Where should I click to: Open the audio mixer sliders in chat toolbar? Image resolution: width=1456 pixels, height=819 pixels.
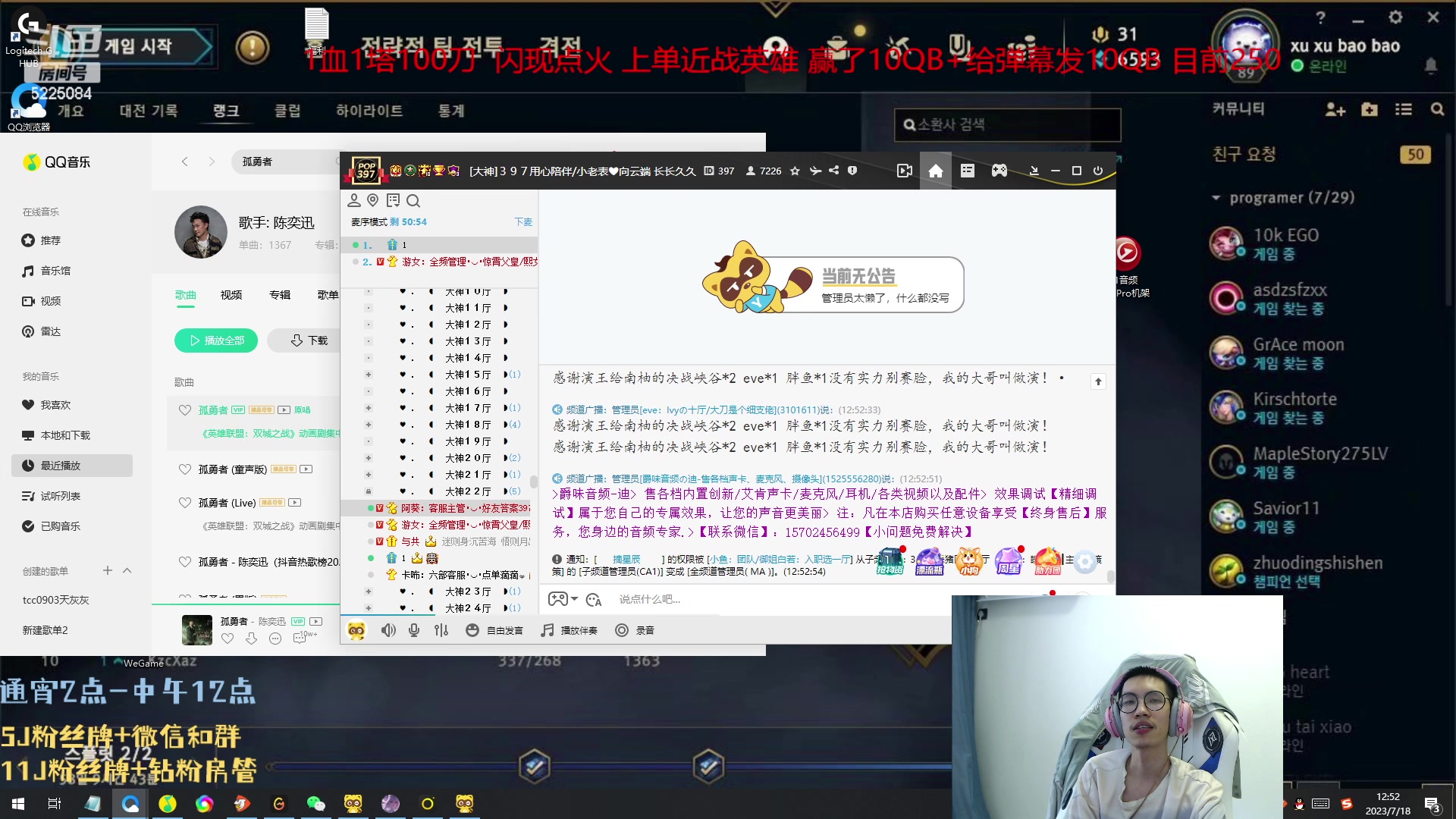point(441,629)
